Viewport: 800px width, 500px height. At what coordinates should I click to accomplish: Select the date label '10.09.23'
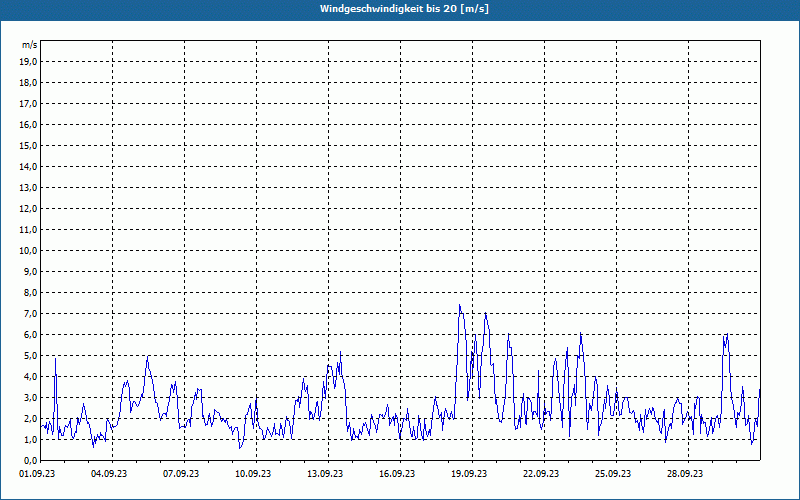tap(253, 473)
